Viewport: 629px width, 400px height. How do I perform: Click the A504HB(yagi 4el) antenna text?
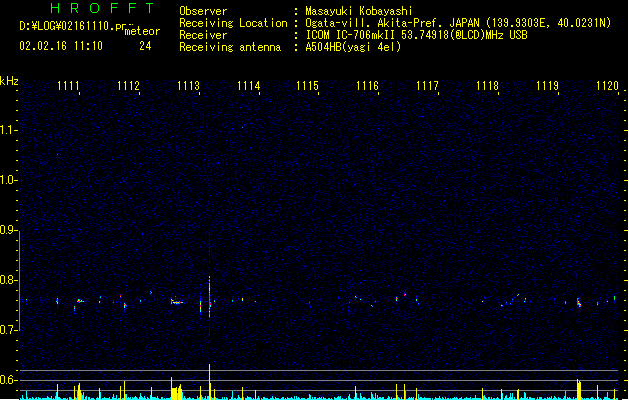(353, 47)
